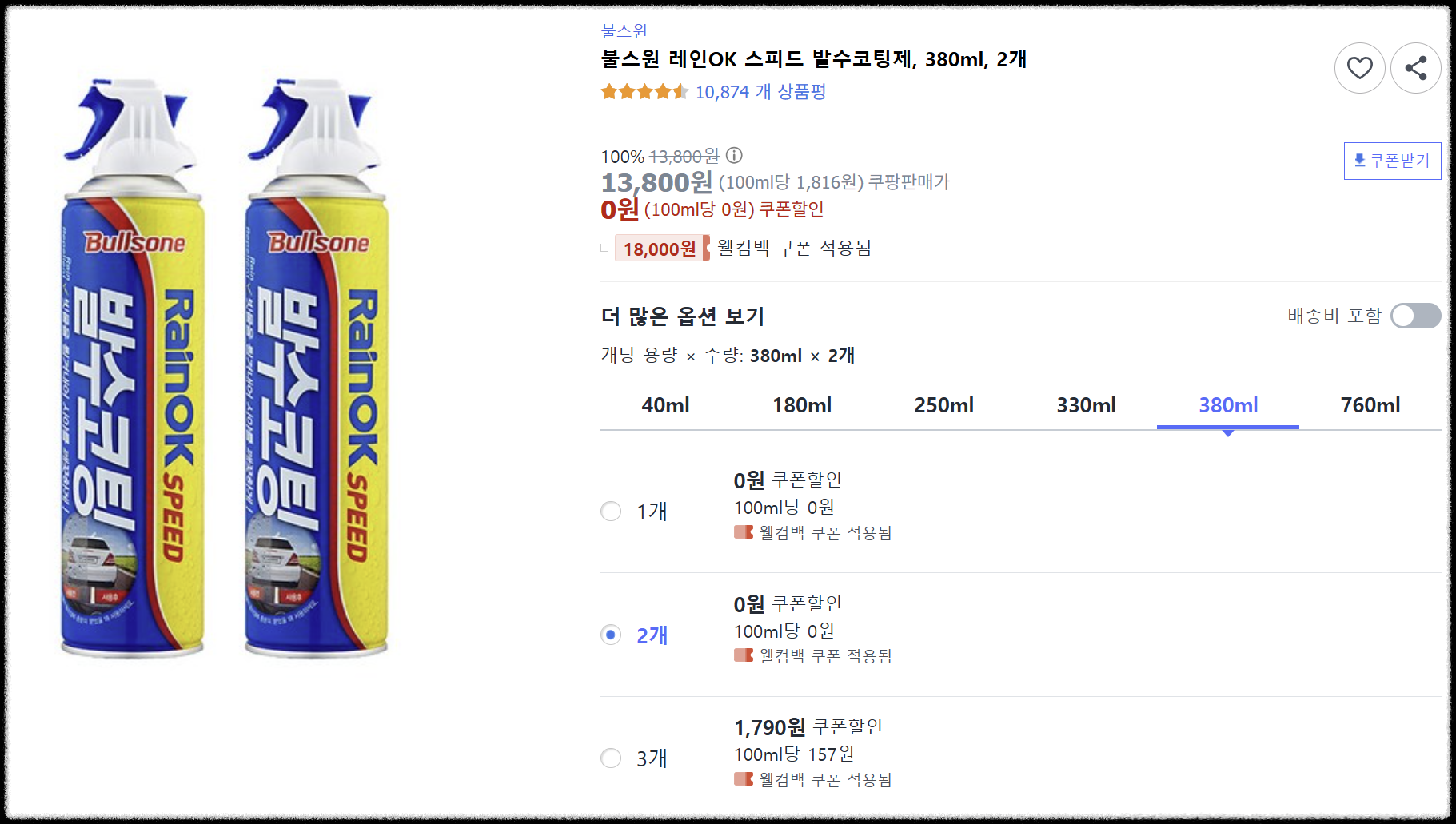1456x824 pixels.
Task: Click the info icon beside 13,800원
Action: (735, 157)
